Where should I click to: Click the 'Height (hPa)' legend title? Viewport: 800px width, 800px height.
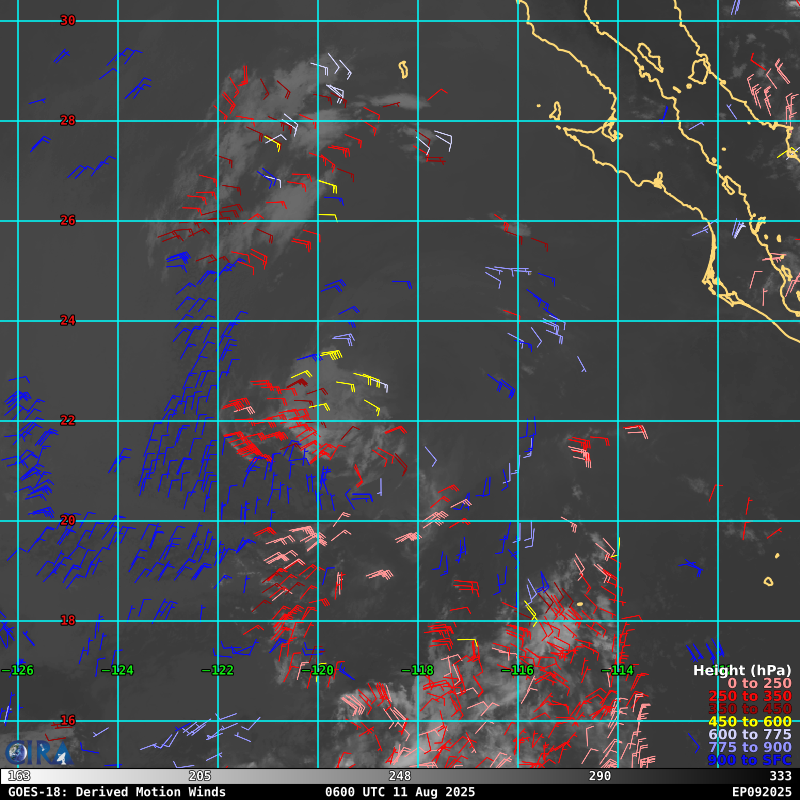(742, 670)
